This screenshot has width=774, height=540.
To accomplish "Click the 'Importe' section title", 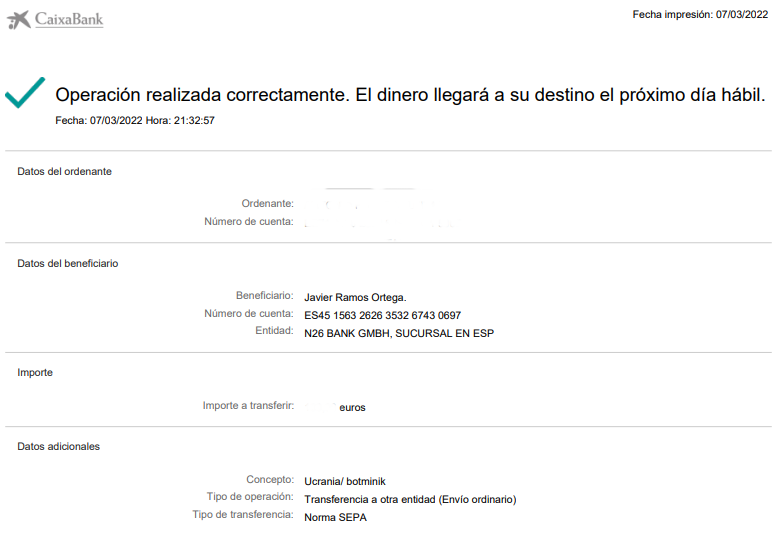I will point(35,373).
